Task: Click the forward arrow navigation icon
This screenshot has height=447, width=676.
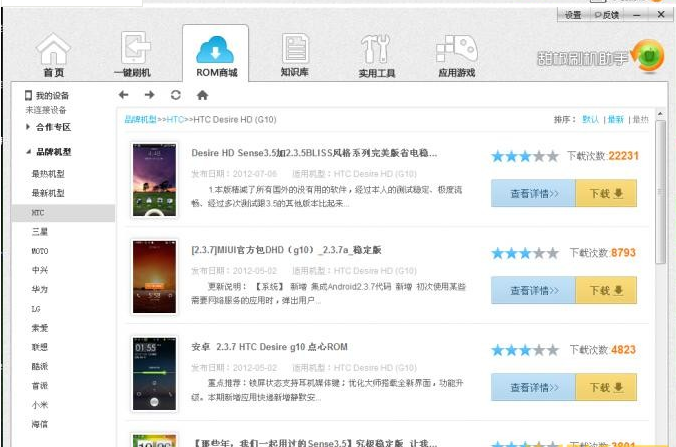Action: click(x=150, y=95)
